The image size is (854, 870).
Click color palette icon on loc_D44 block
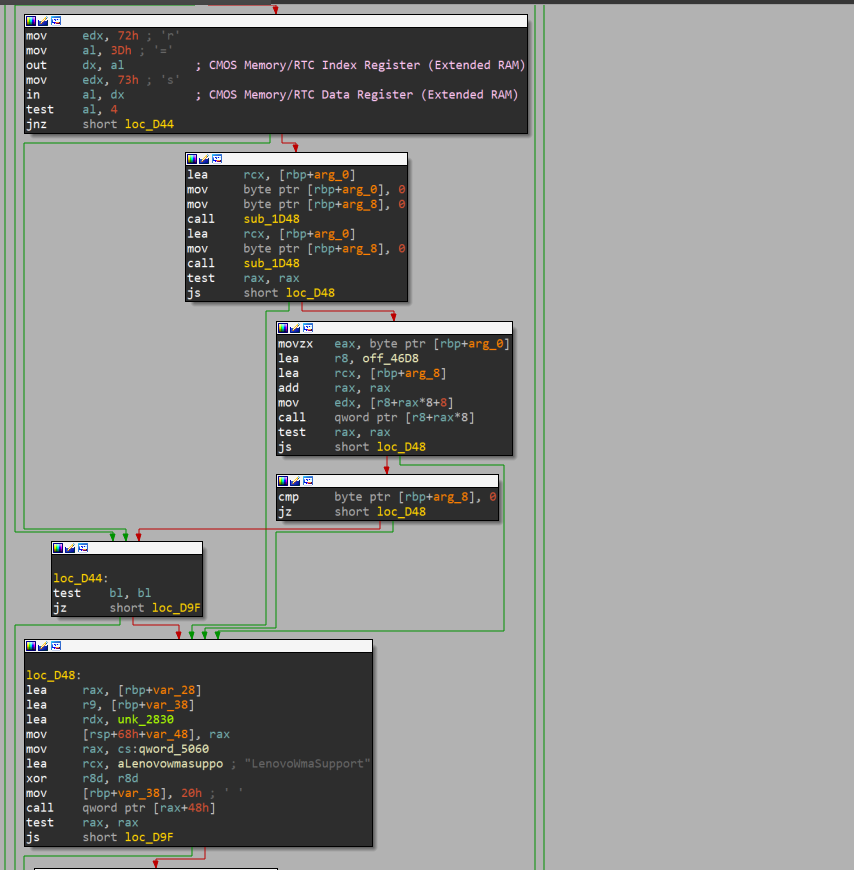(58, 548)
